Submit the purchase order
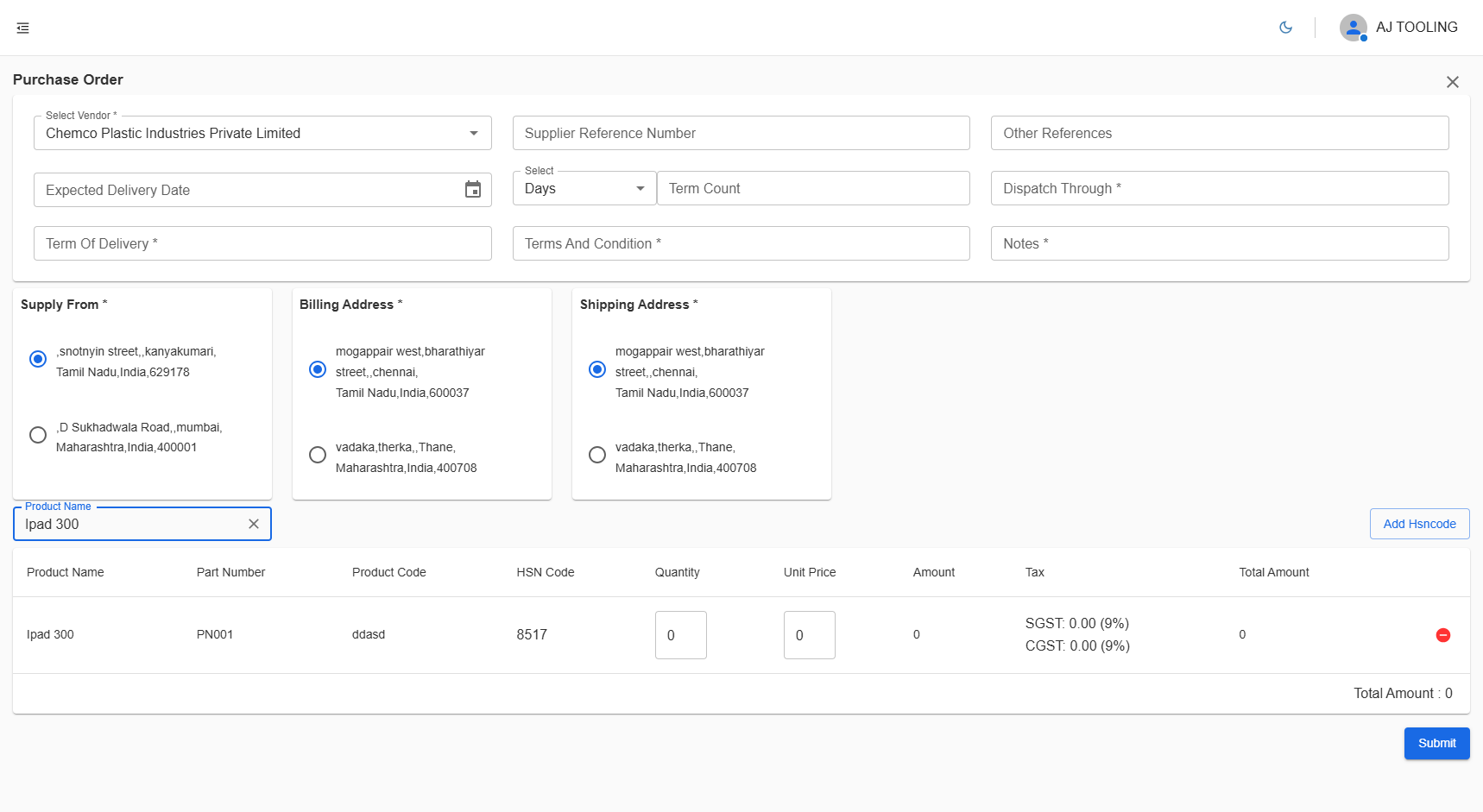The image size is (1483, 812). click(x=1436, y=743)
